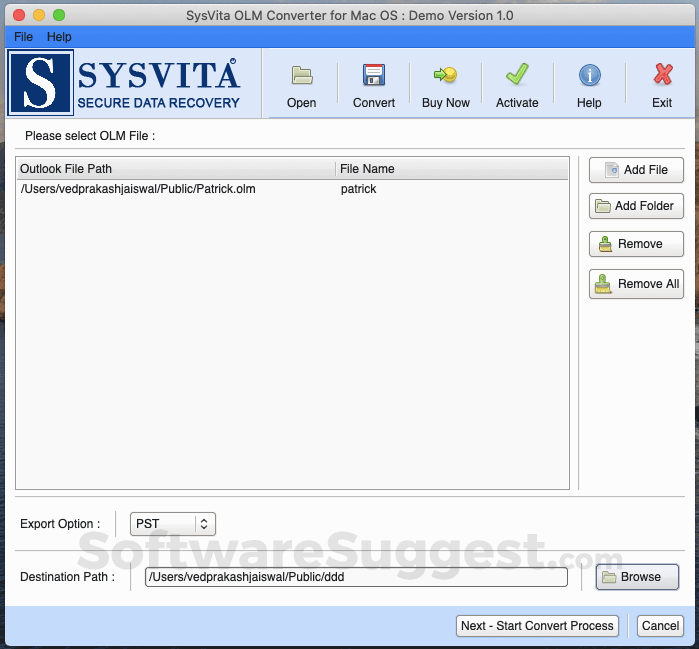Click the Activate green checkmark icon
This screenshot has width=699, height=649.
pyautogui.click(x=517, y=74)
